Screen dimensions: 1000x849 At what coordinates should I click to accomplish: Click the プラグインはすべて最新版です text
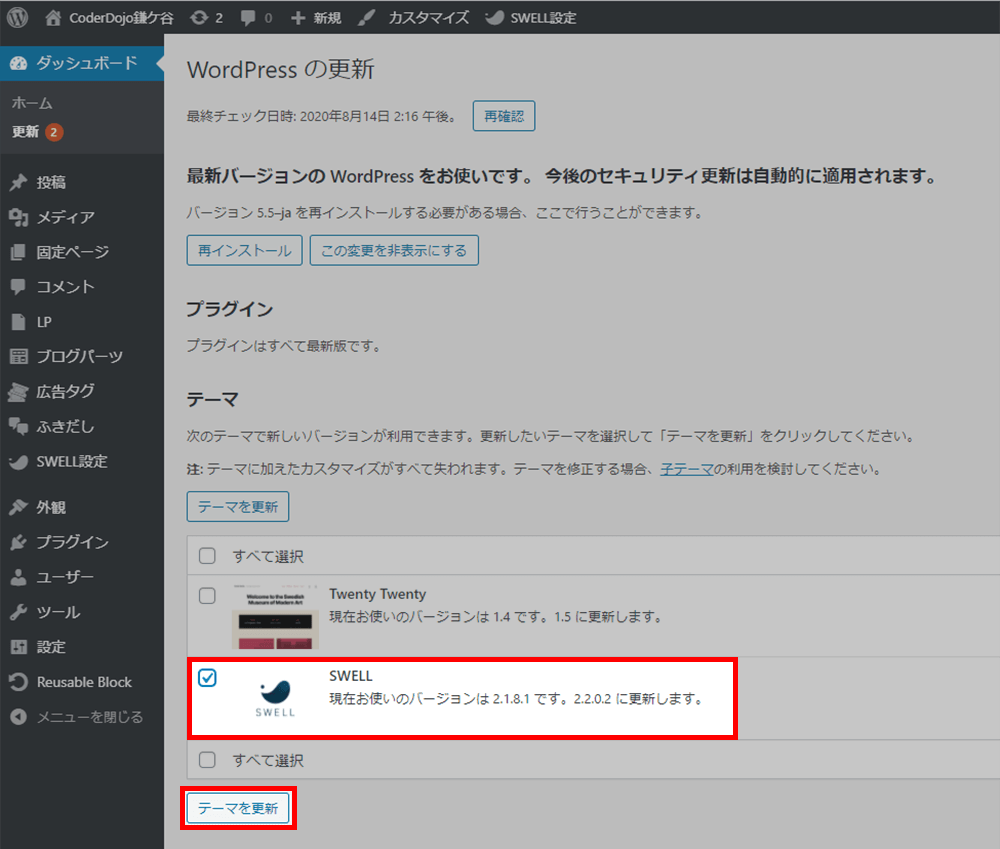pos(284,346)
